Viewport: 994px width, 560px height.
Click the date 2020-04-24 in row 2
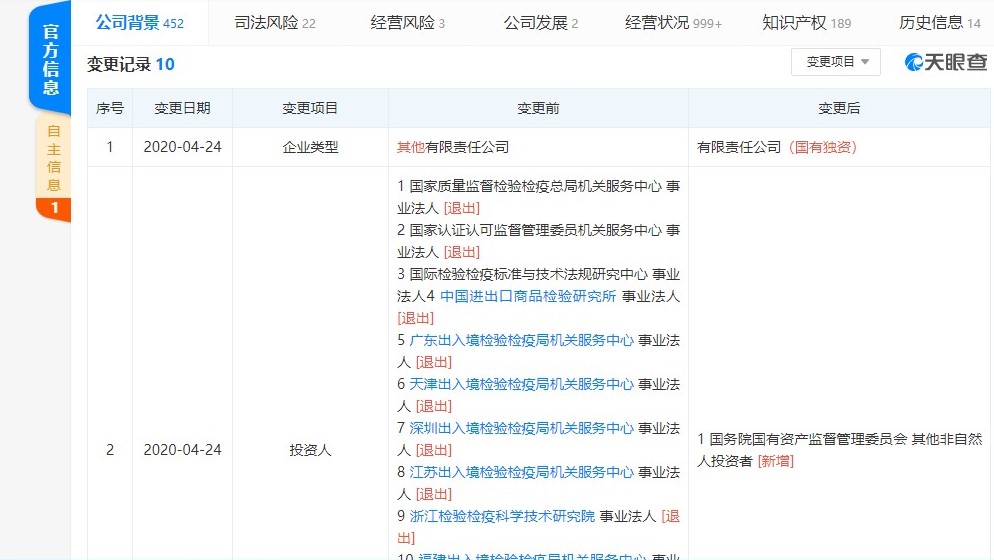pyautogui.click(x=183, y=450)
